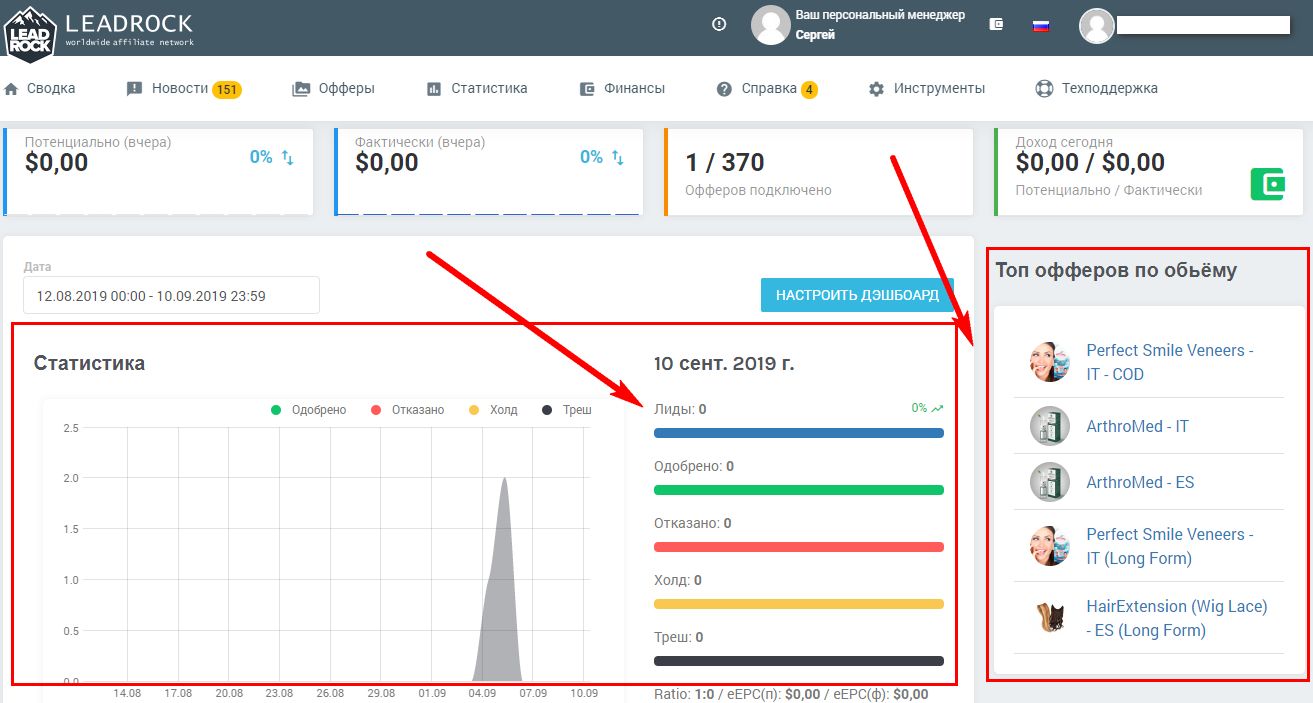
Task: Go to the Офферы section
Action: coord(334,88)
